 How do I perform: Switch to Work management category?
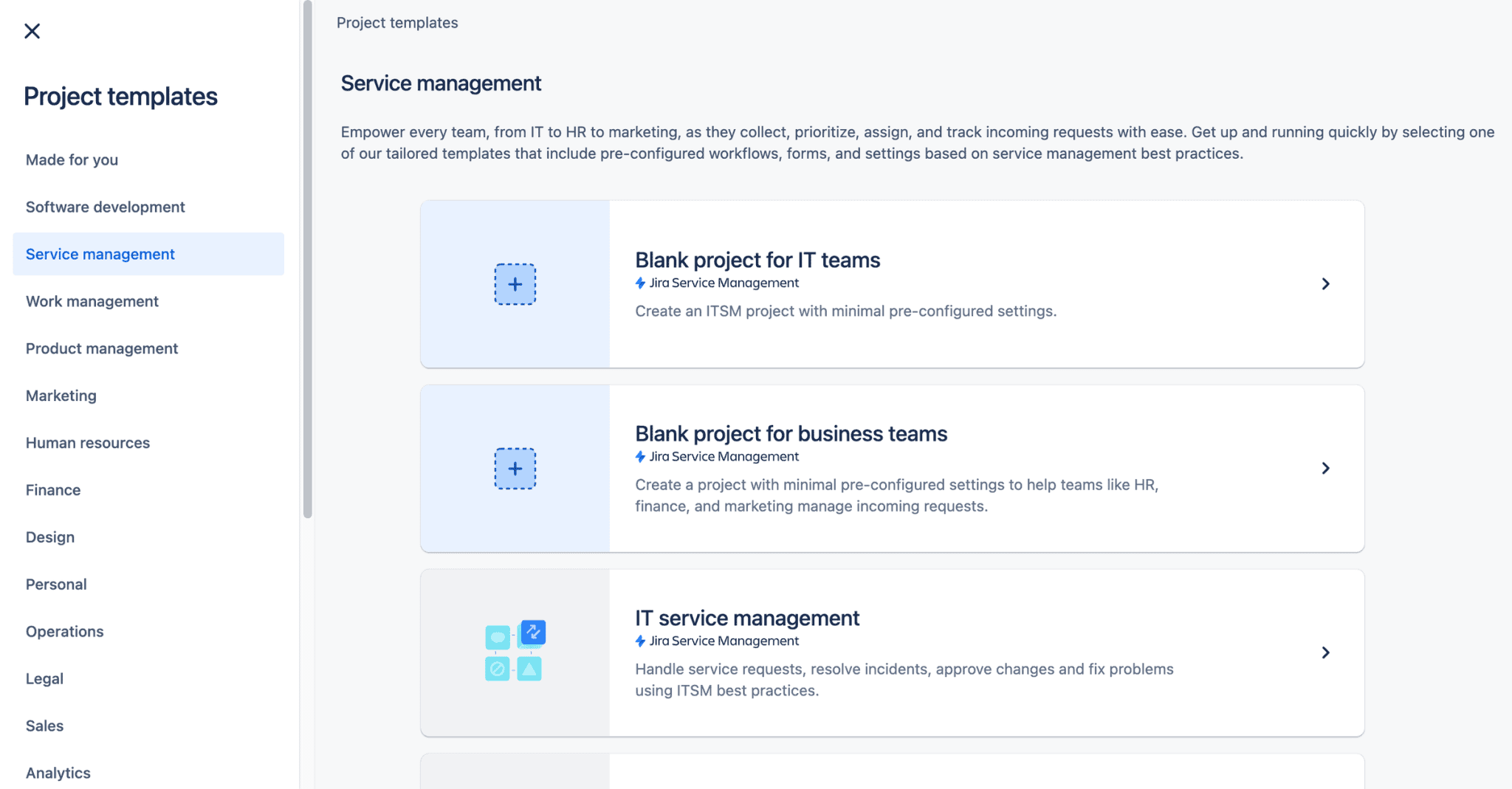(x=92, y=302)
